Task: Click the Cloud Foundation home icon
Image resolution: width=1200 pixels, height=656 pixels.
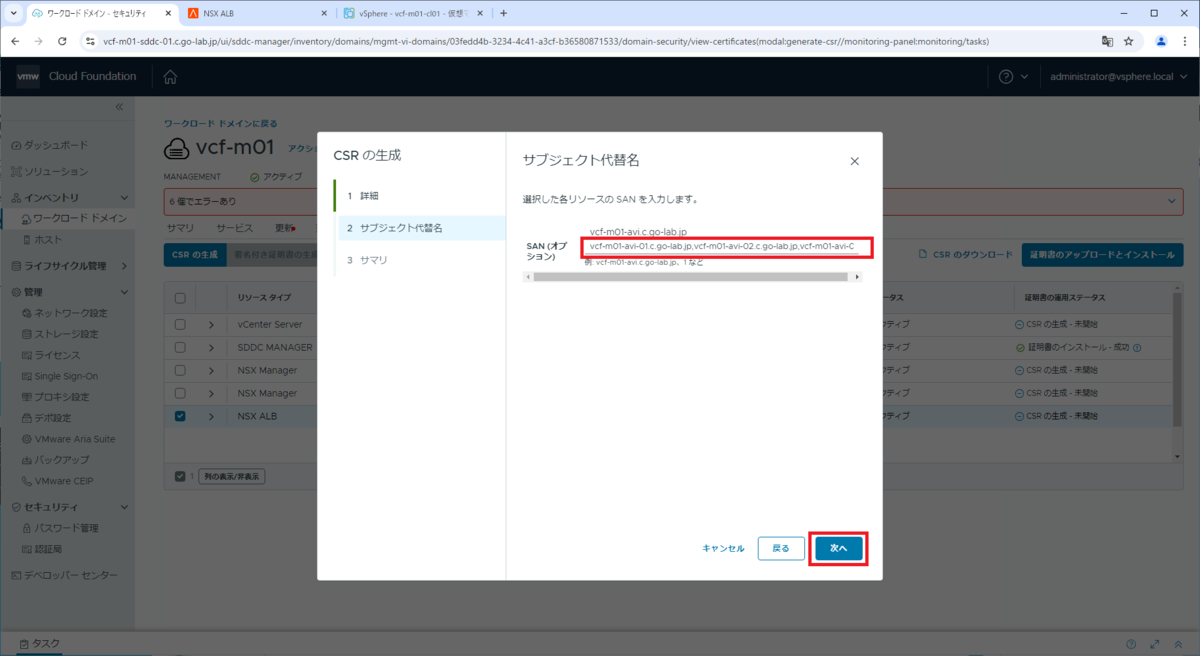Action: (x=170, y=77)
